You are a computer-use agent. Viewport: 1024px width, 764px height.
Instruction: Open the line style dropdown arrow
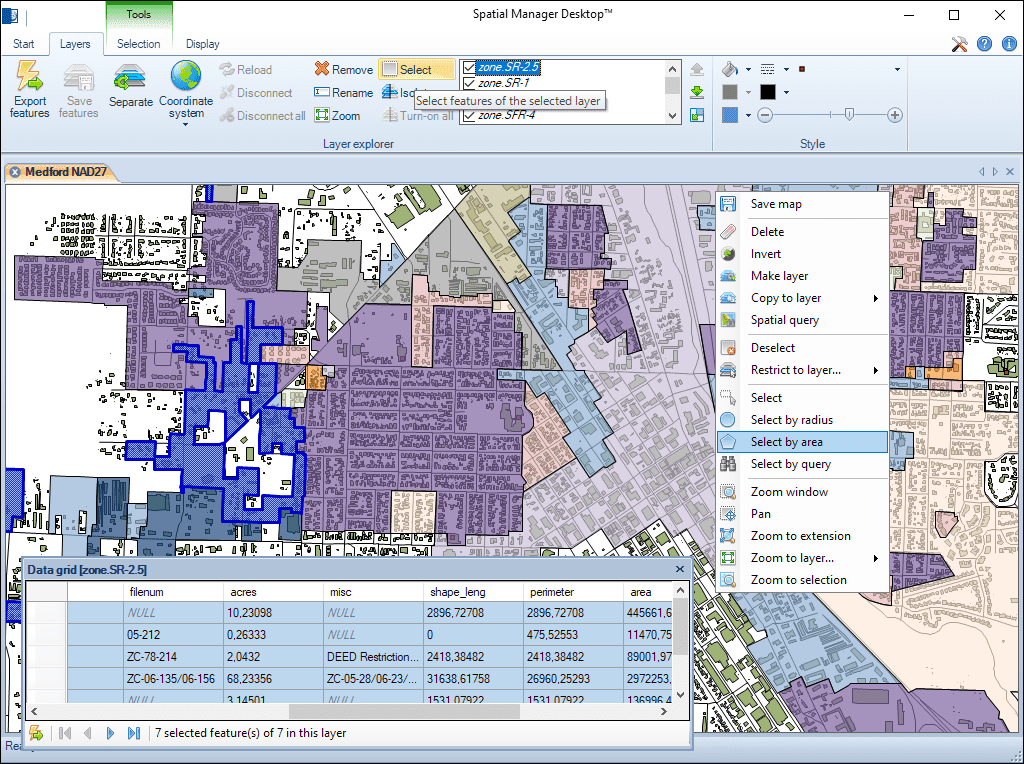[x=786, y=69]
